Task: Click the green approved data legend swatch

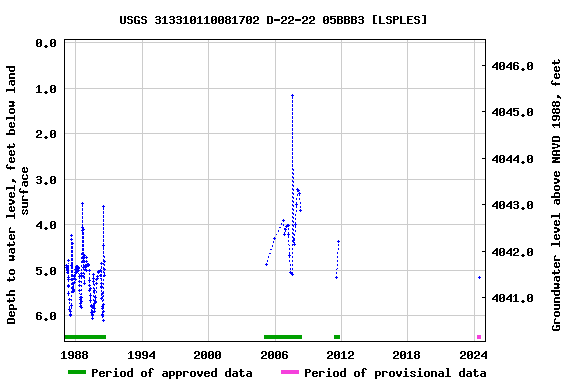Action: point(77,372)
